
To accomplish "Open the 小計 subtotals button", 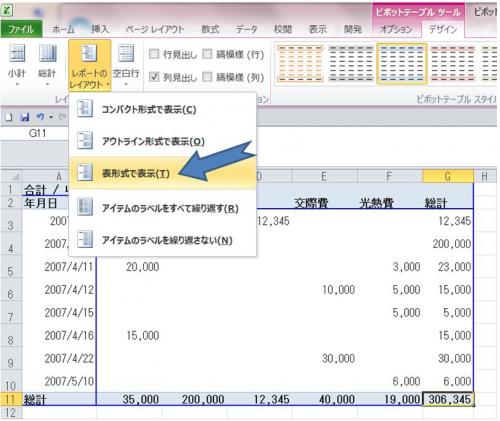I will [16, 65].
